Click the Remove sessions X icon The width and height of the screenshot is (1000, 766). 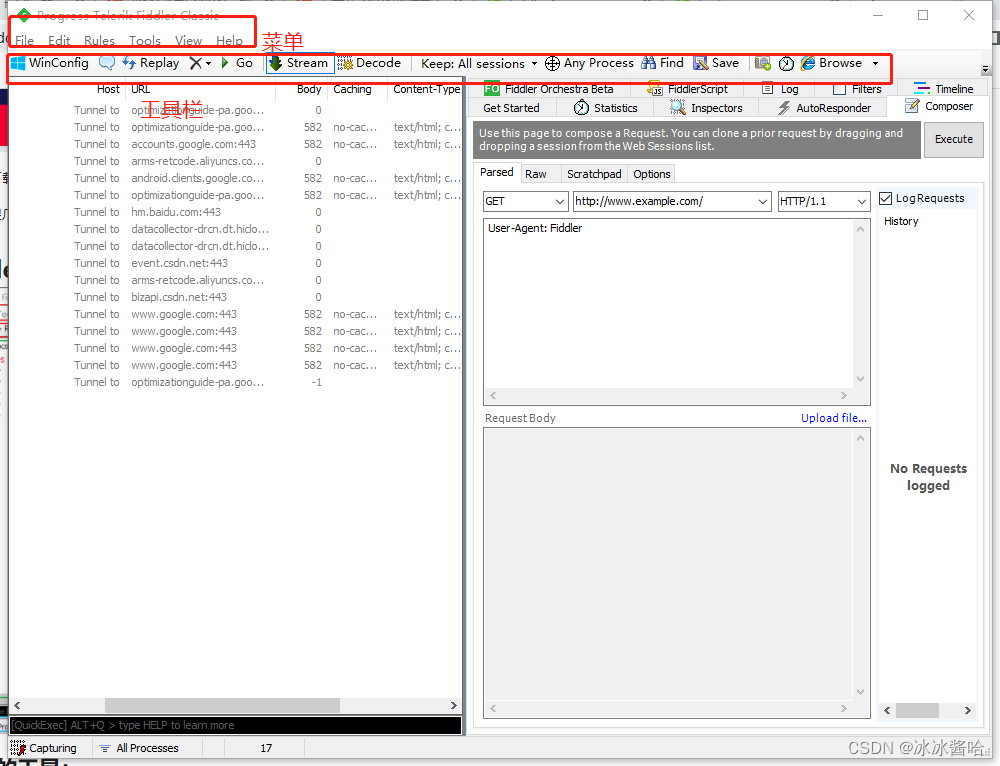[196, 63]
